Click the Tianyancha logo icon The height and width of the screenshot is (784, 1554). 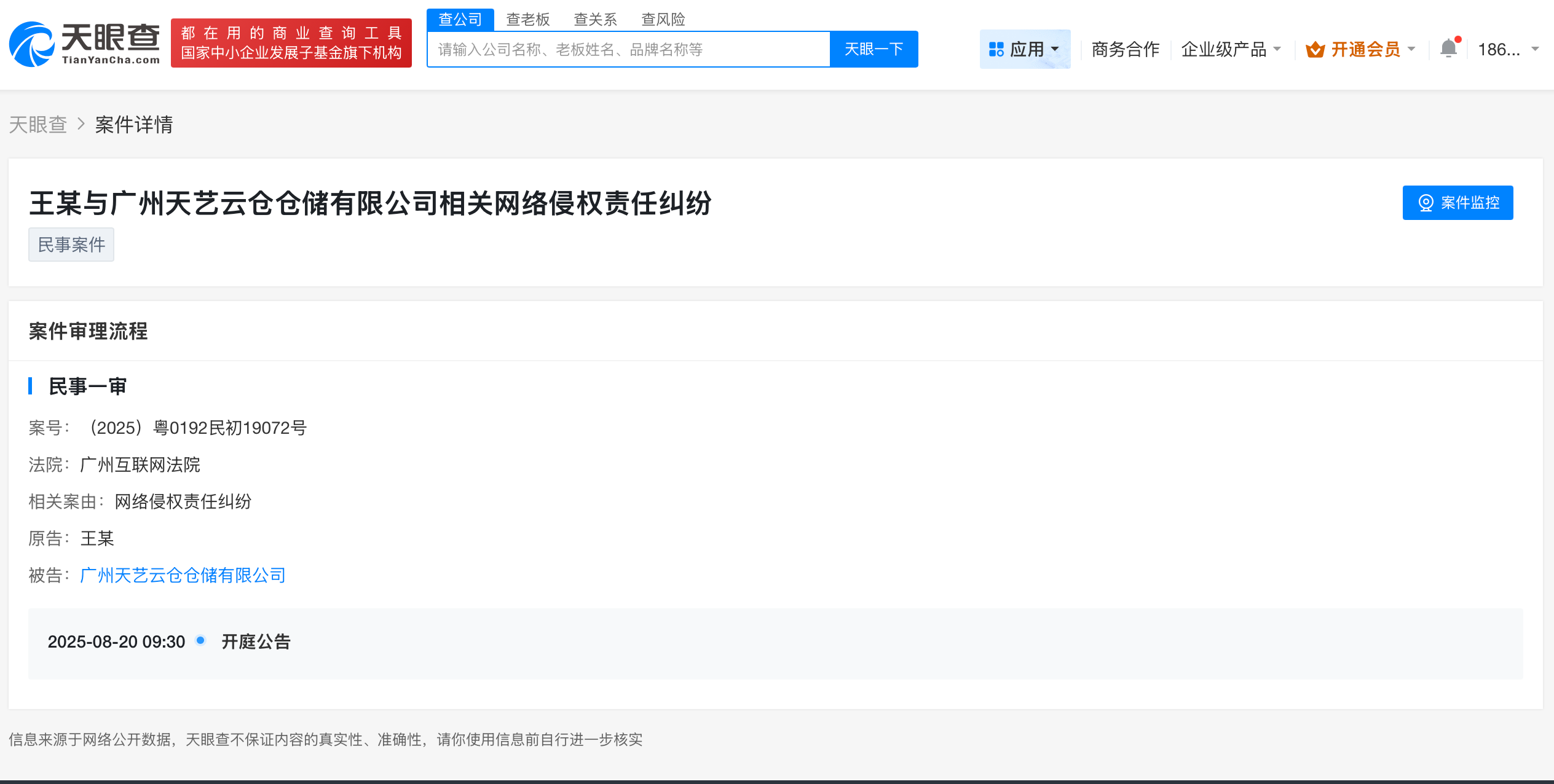click(x=30, y=44)
